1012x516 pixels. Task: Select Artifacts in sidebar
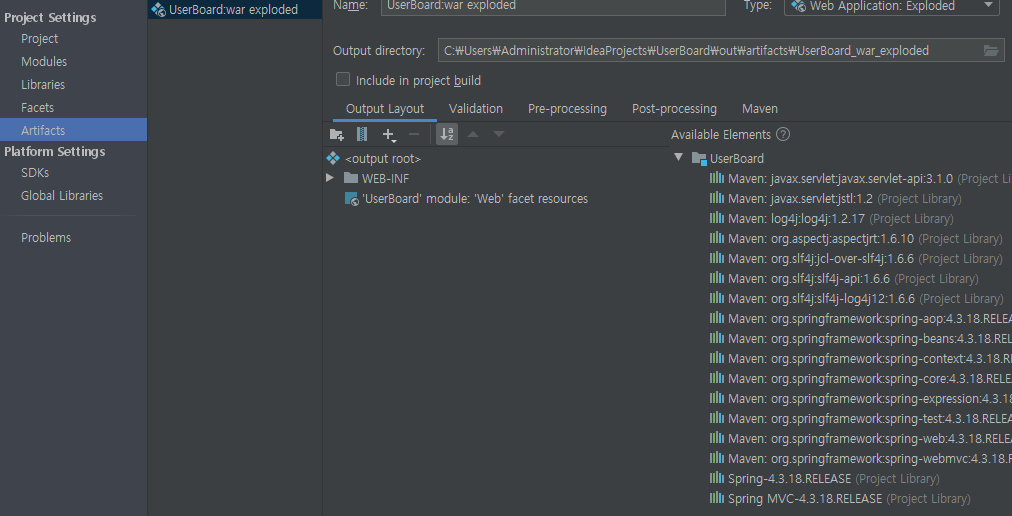pos(74,130)
